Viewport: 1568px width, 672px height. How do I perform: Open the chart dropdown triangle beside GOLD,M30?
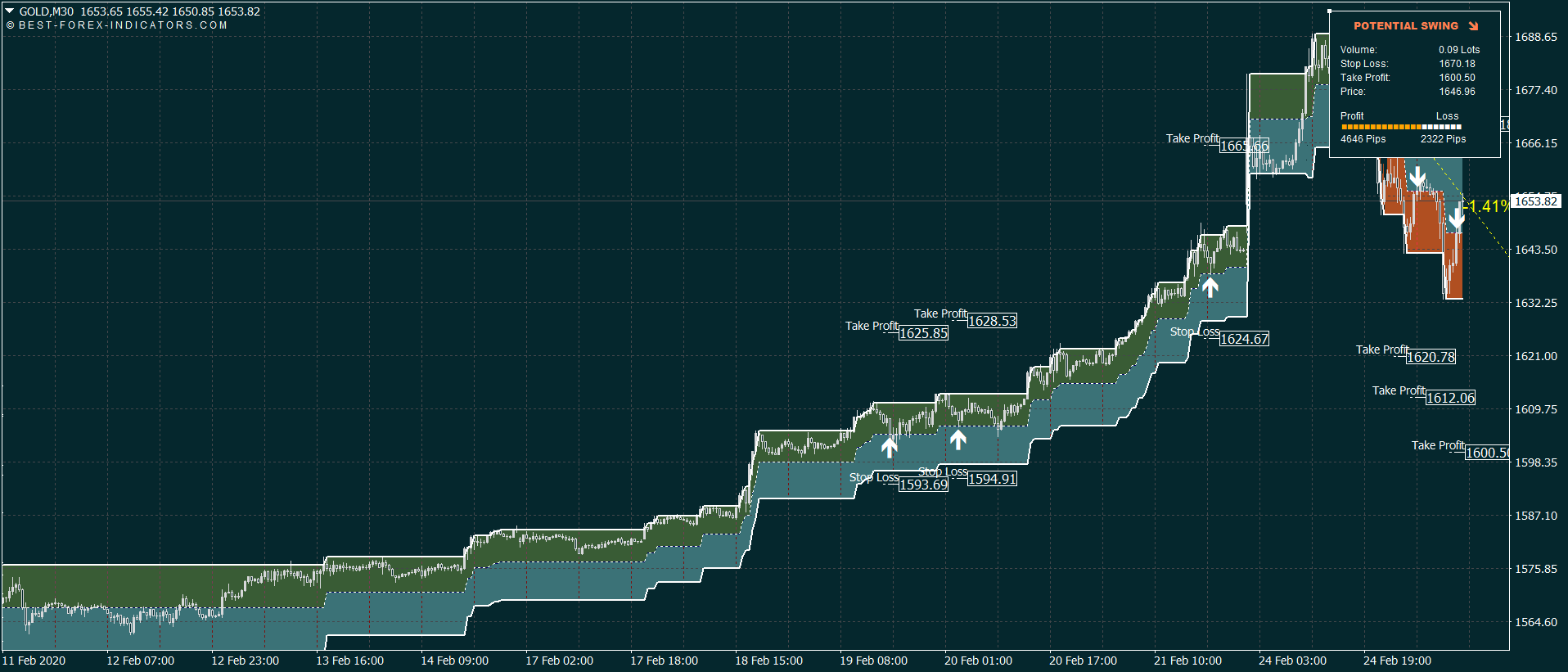click(x=10, y=11)
